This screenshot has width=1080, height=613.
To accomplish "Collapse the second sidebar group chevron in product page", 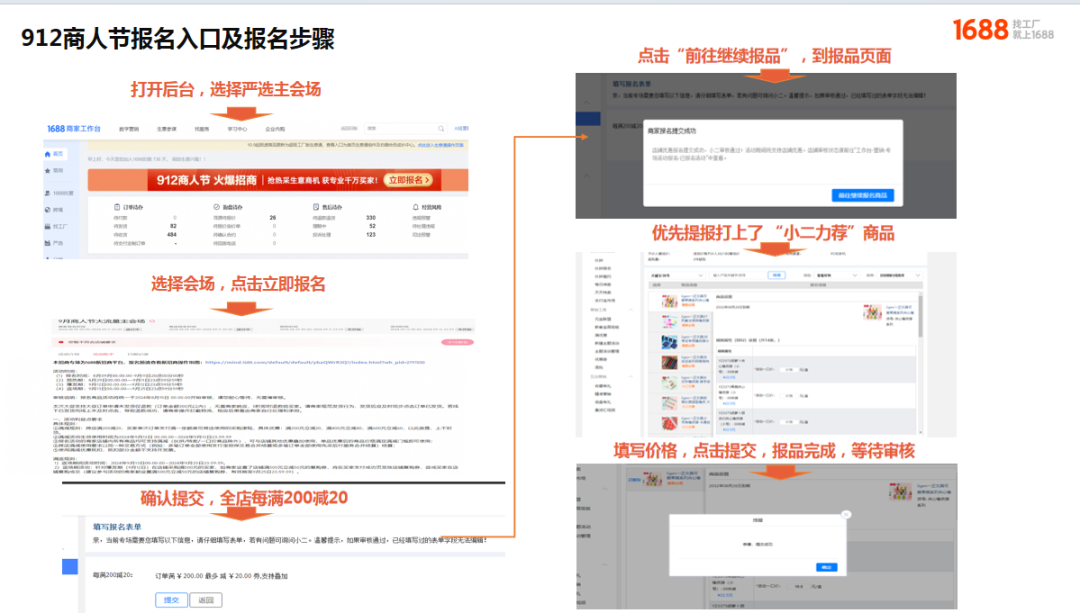I will click(x=631, y=377).
